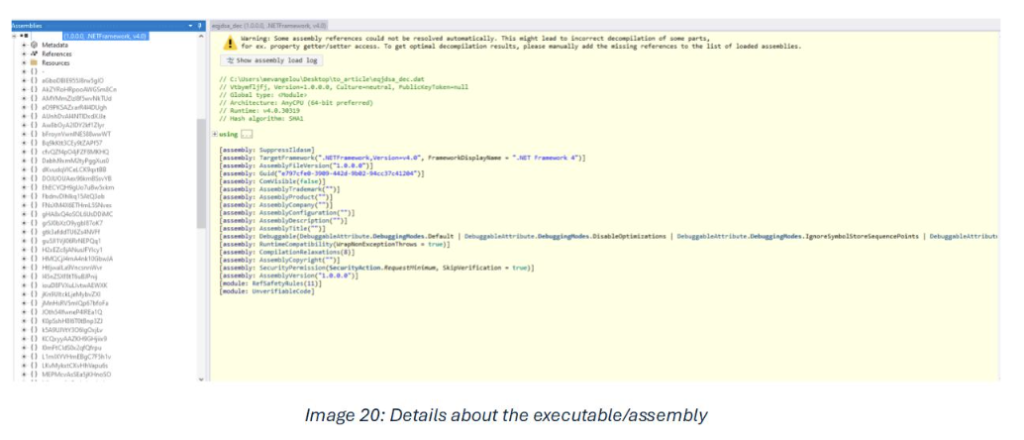Expand the Metadata tree node

pyautogui.click(x=23, y=45)
